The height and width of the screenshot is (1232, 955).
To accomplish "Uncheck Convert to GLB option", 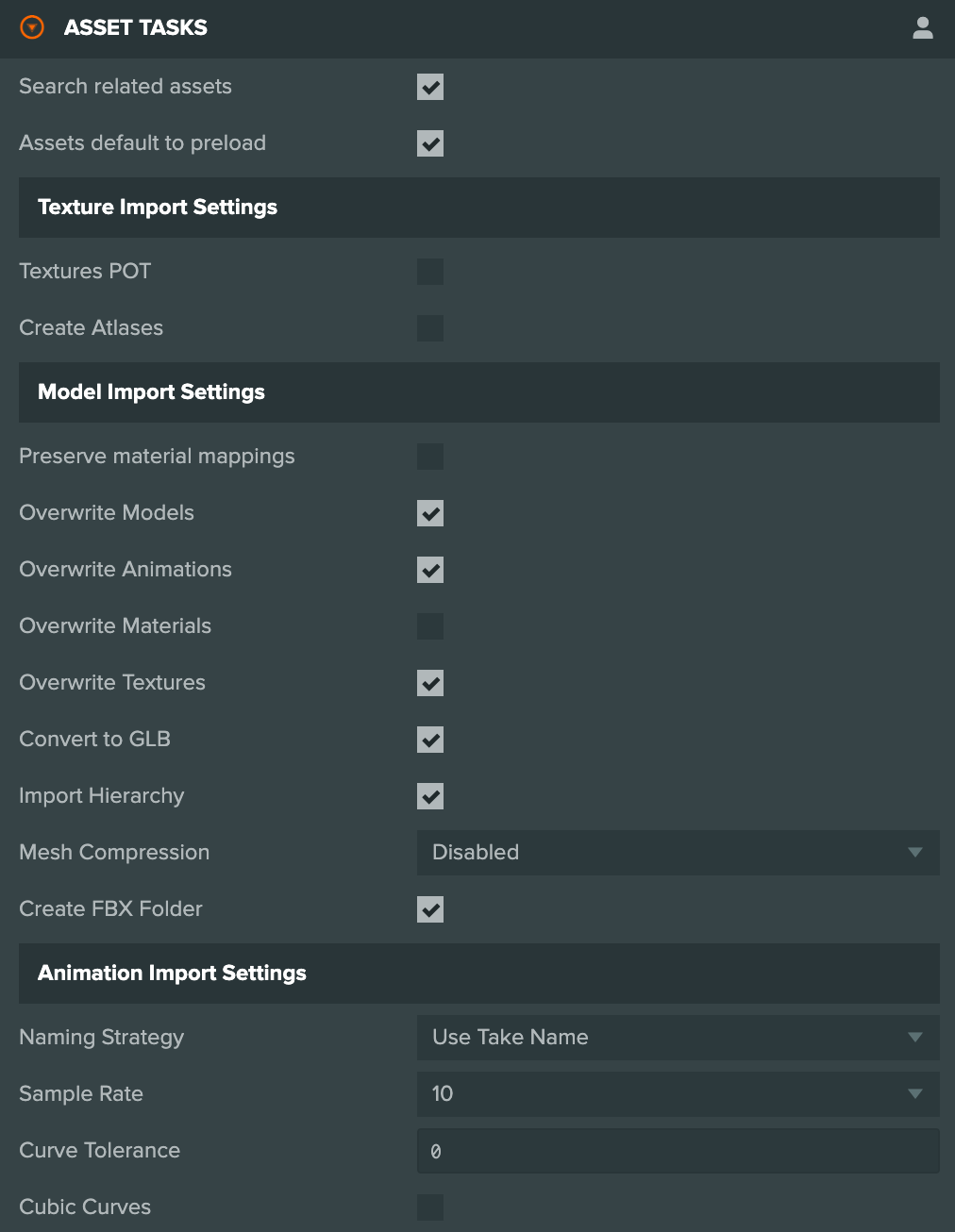I will (430, 740).
